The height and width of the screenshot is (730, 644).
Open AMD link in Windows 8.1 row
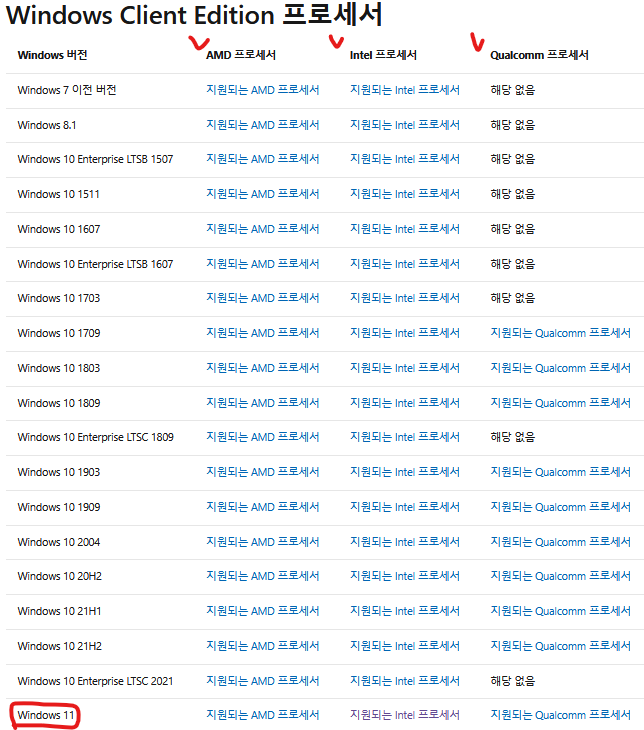[263, 125]
